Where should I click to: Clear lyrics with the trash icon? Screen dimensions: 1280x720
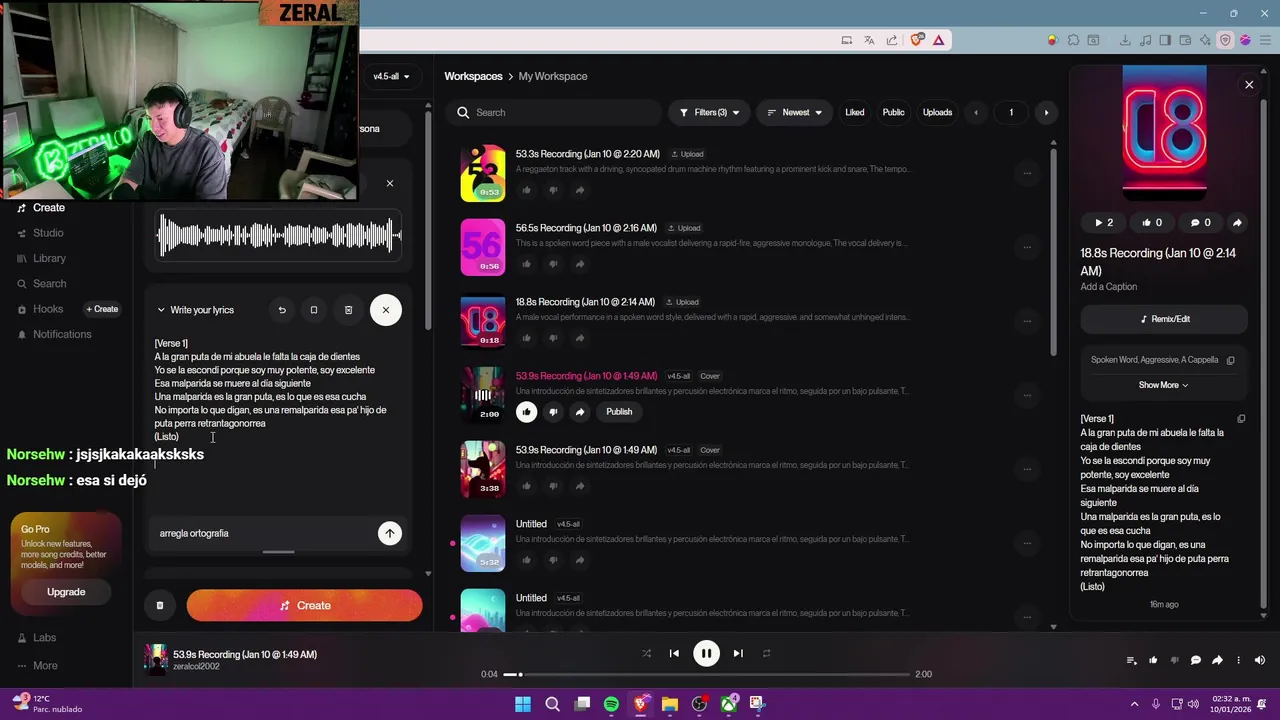[348, 310]
